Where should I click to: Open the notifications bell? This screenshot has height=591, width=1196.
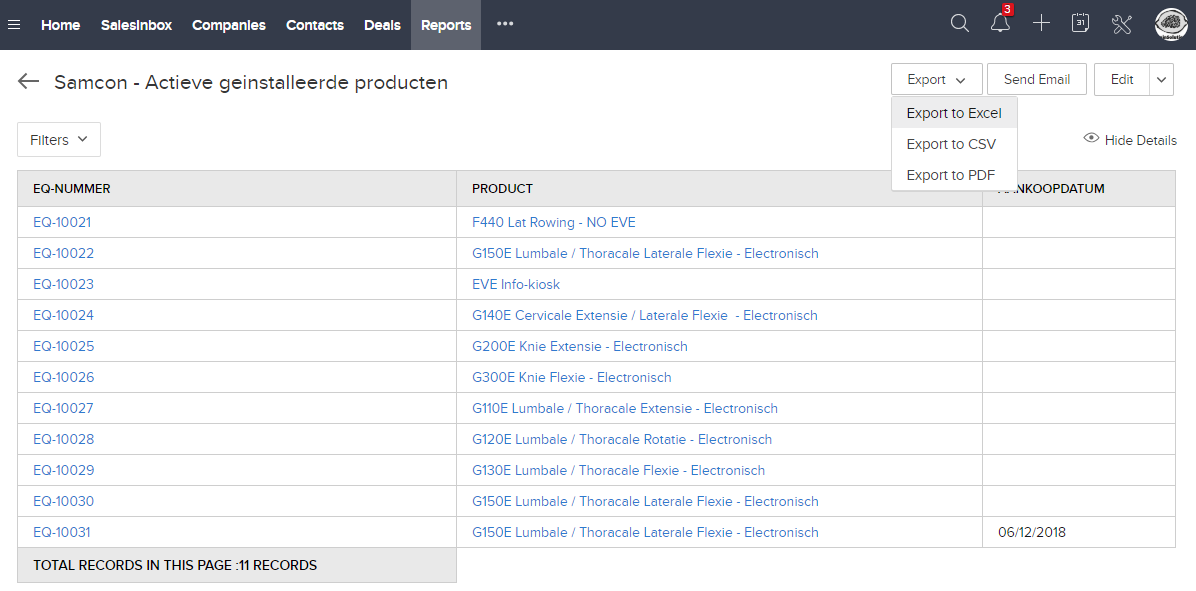coord(1000,24)
